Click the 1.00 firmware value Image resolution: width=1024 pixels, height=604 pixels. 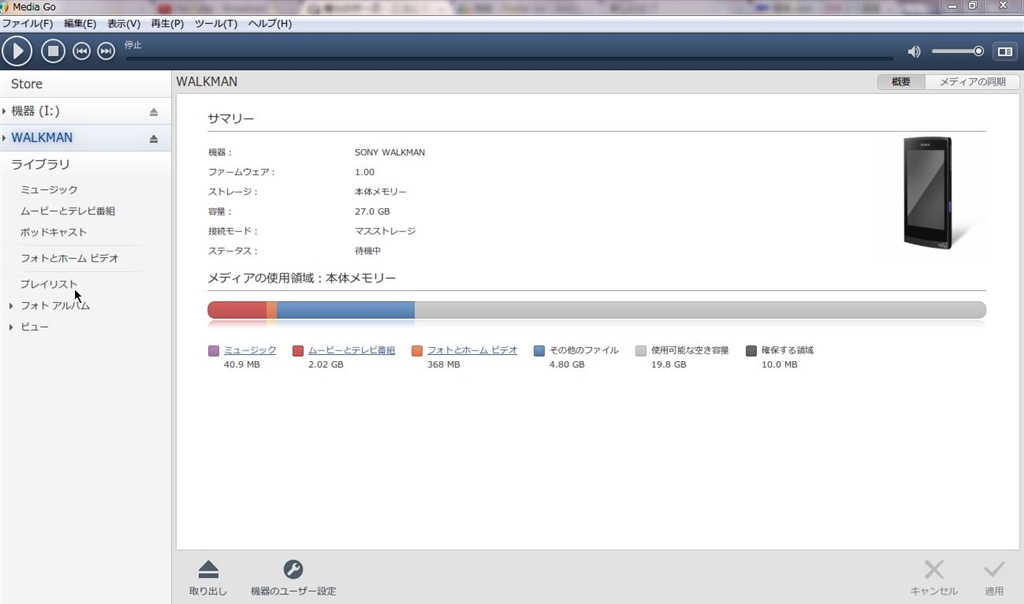(x=364, y=172)
